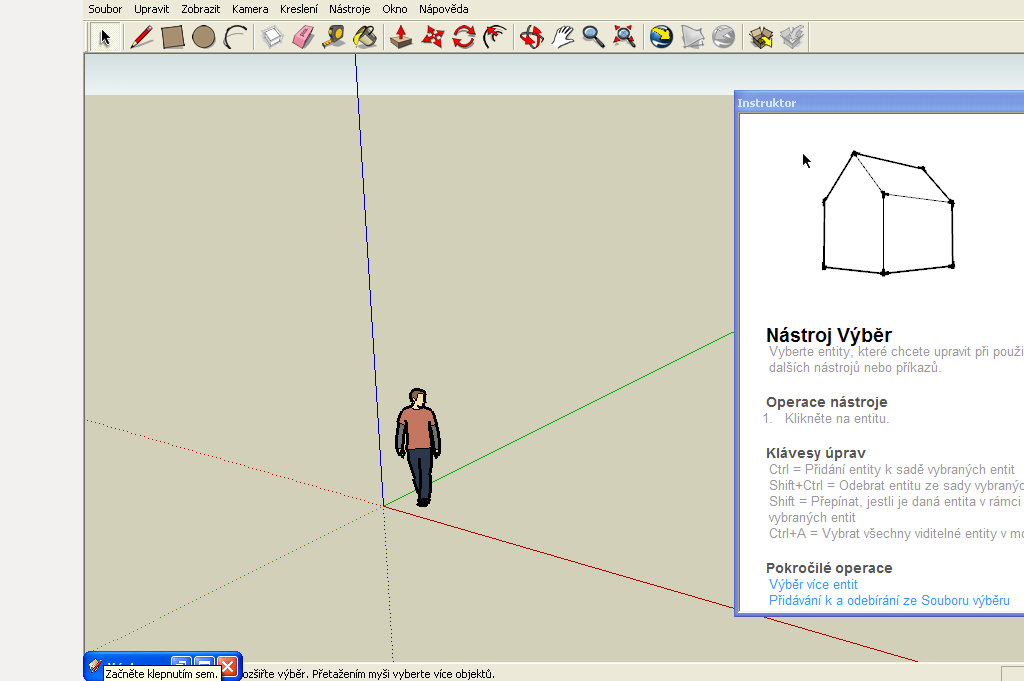Follow the 'Výběr více entit' link
The width and height of the screenshot is (1024, 681).
pyautogui.click(x=813, y=584)
